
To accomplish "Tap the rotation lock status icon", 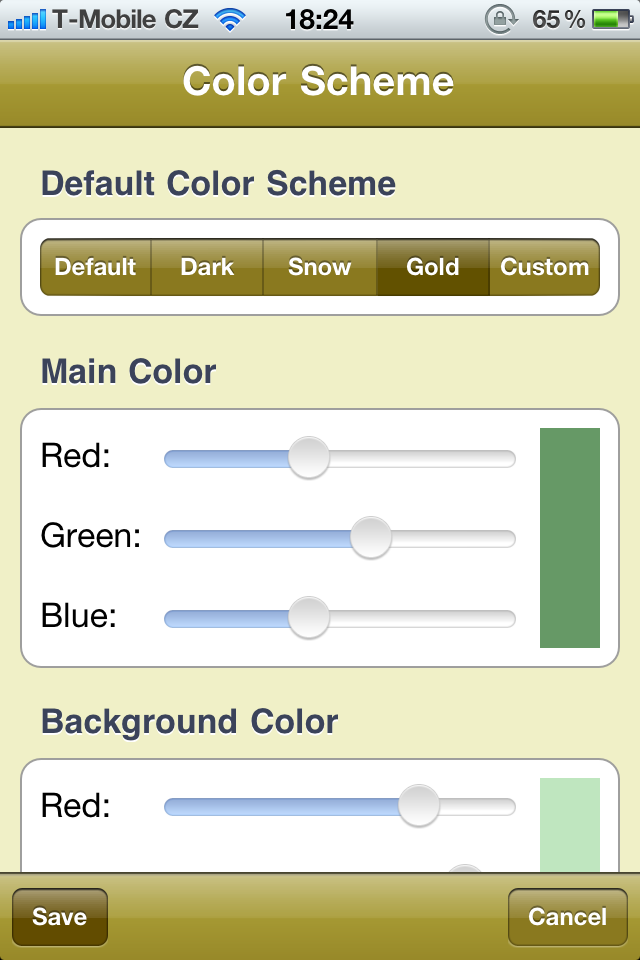I will pos(498,19).
